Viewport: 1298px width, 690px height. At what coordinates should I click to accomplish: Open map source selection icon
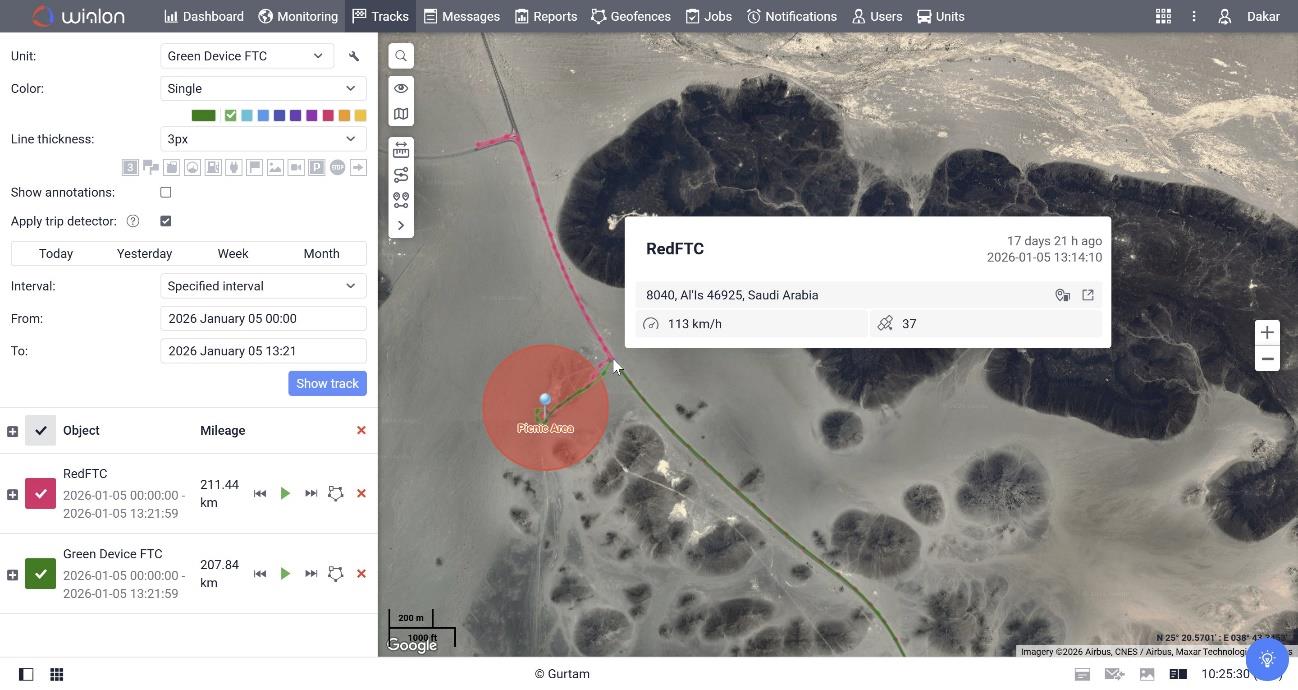(x=401, y=114)
